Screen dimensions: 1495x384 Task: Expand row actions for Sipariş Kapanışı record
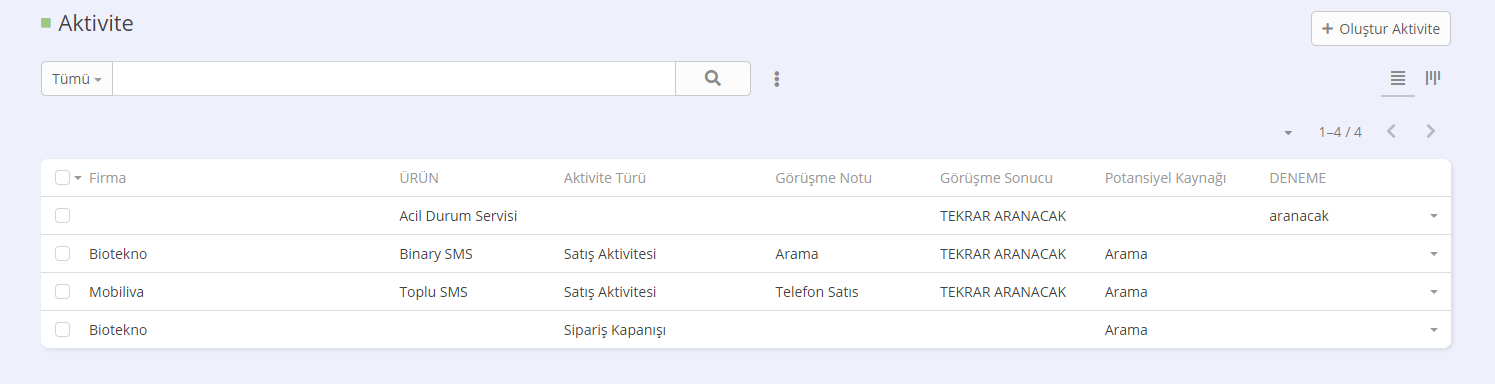(1433, 330)
